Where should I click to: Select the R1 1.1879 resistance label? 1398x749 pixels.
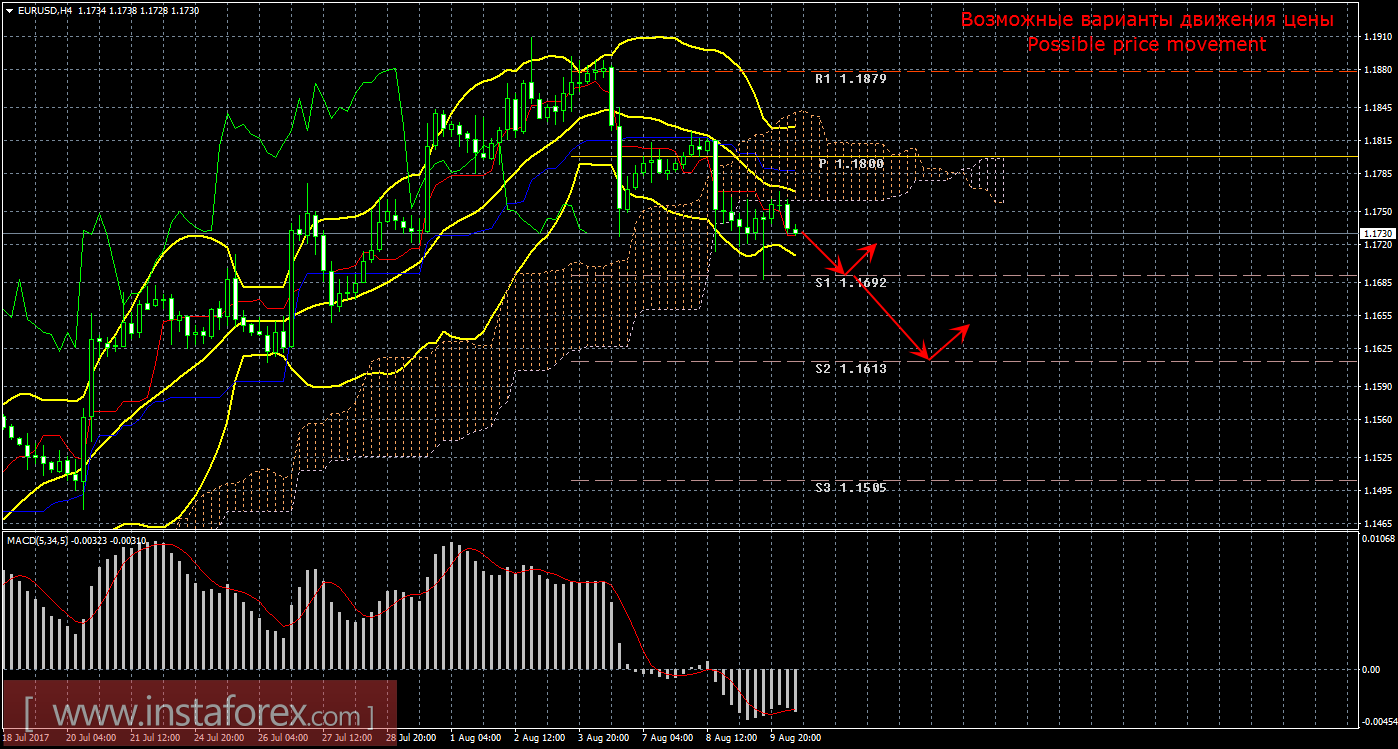point(850,78)
